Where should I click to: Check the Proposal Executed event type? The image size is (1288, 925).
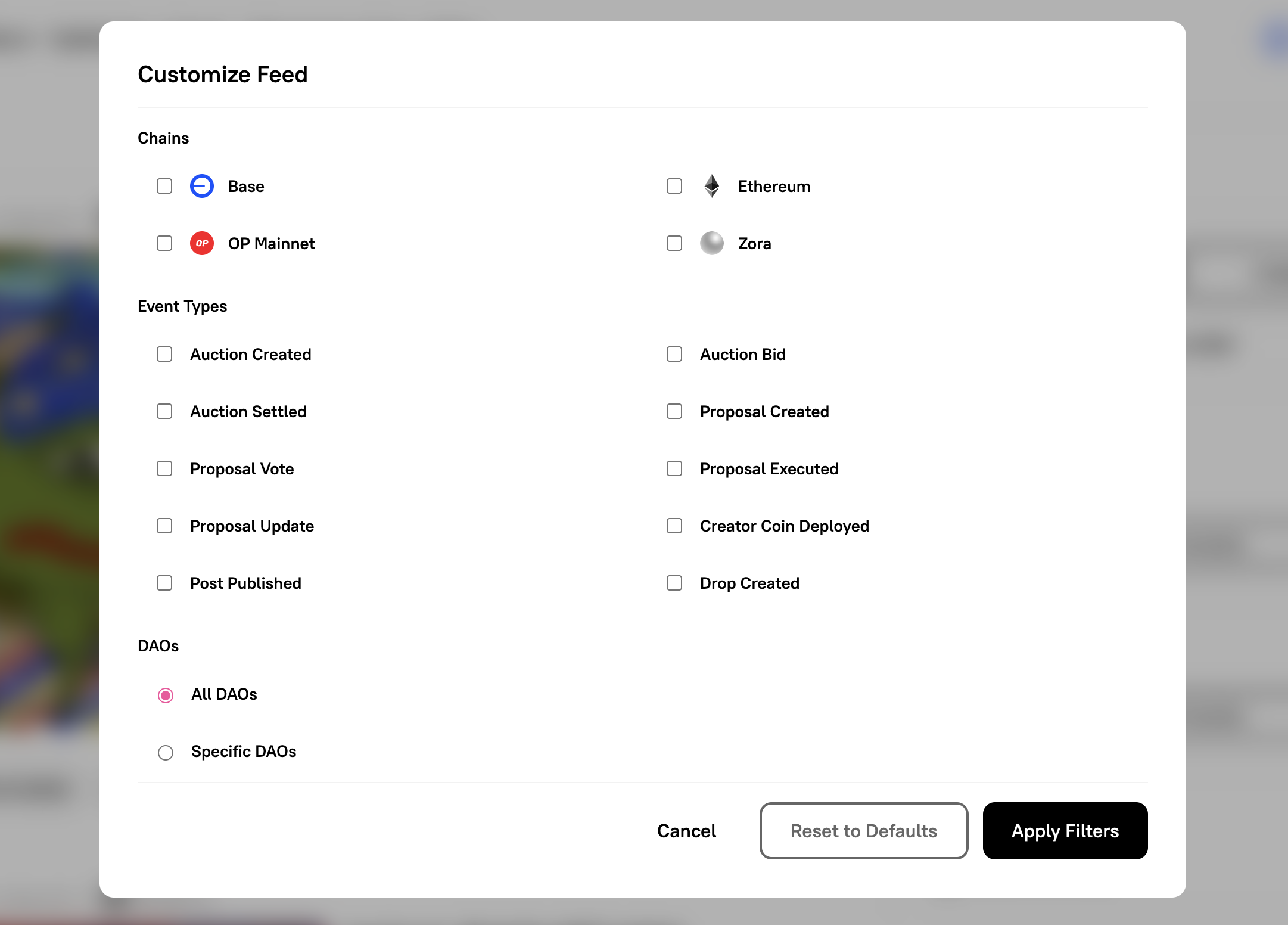click(x=674, y=468)
